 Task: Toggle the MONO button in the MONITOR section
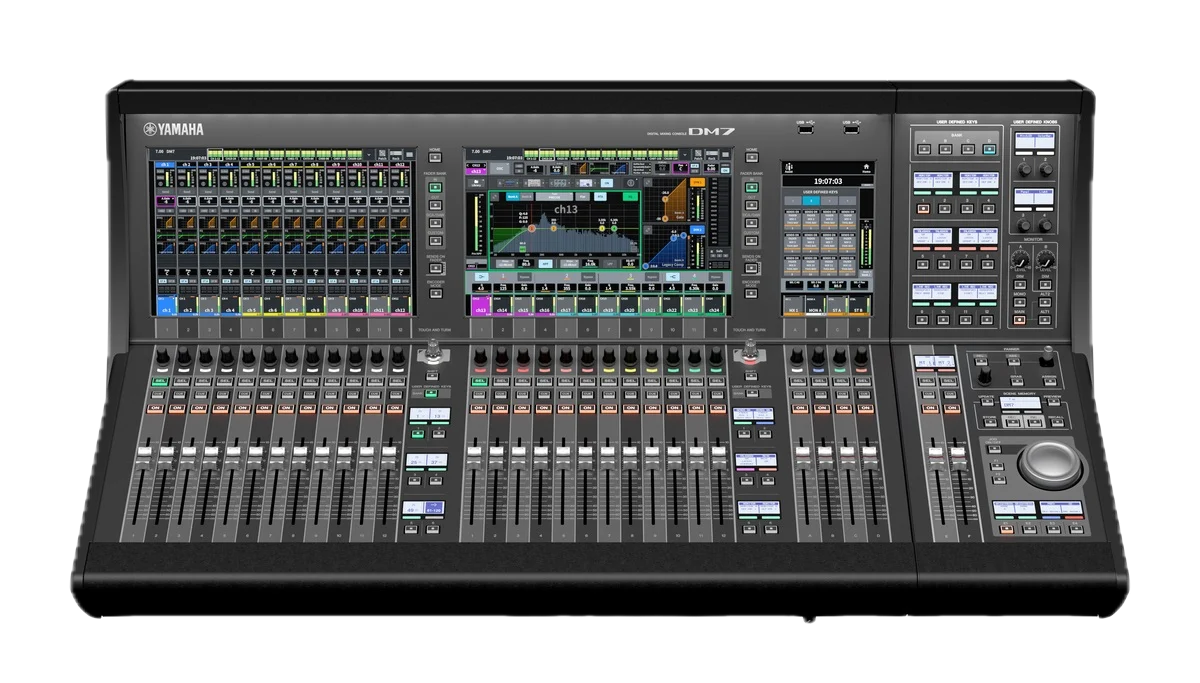[x=1020, y=304]
